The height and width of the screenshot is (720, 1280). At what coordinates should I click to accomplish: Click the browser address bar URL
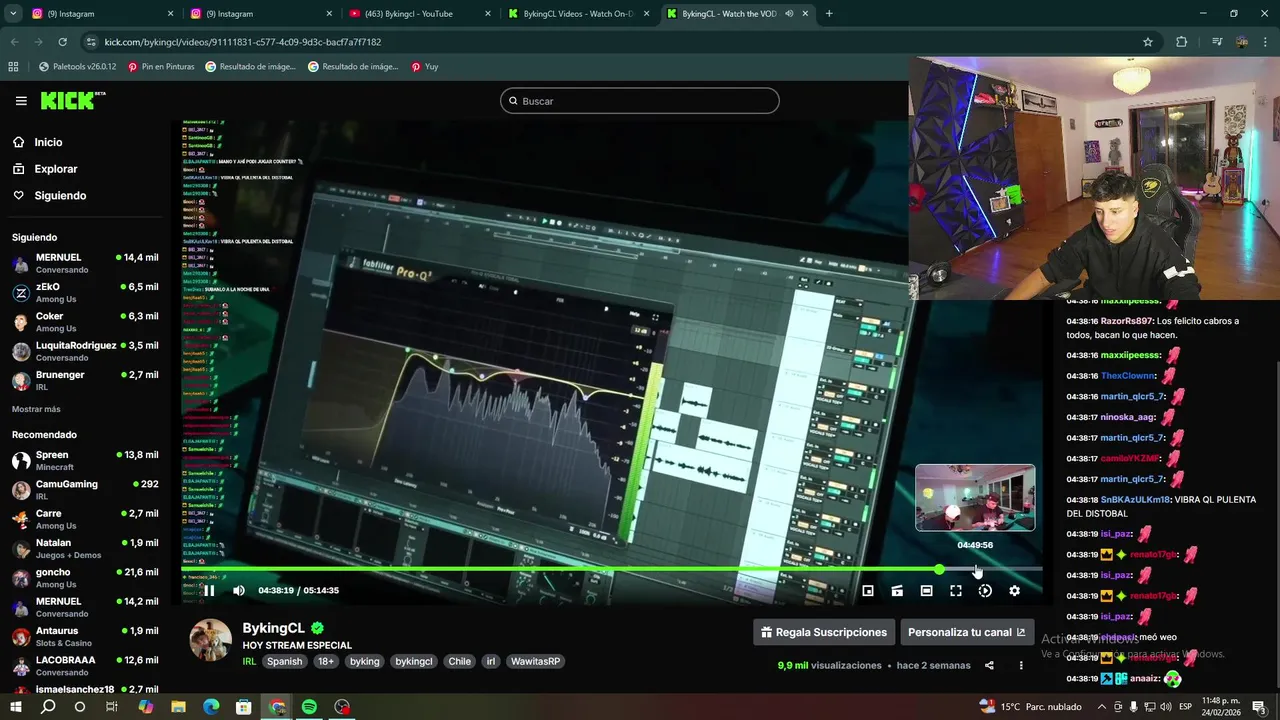(243, 42)
